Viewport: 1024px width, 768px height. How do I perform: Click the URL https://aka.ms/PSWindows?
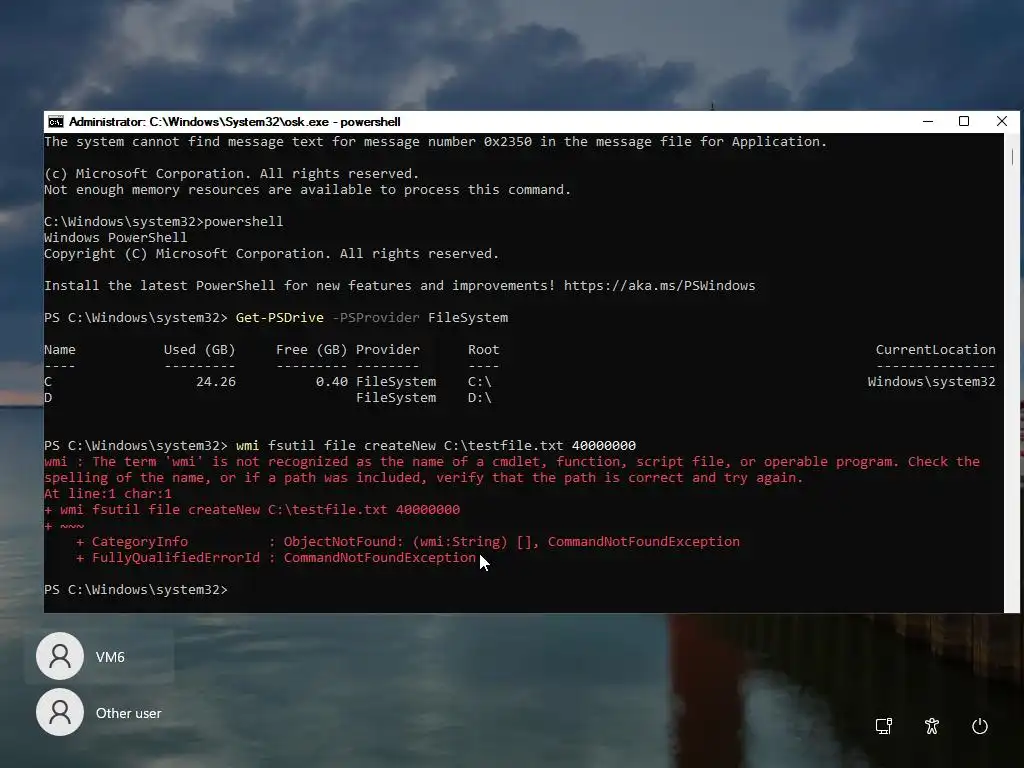click(660, 285)
